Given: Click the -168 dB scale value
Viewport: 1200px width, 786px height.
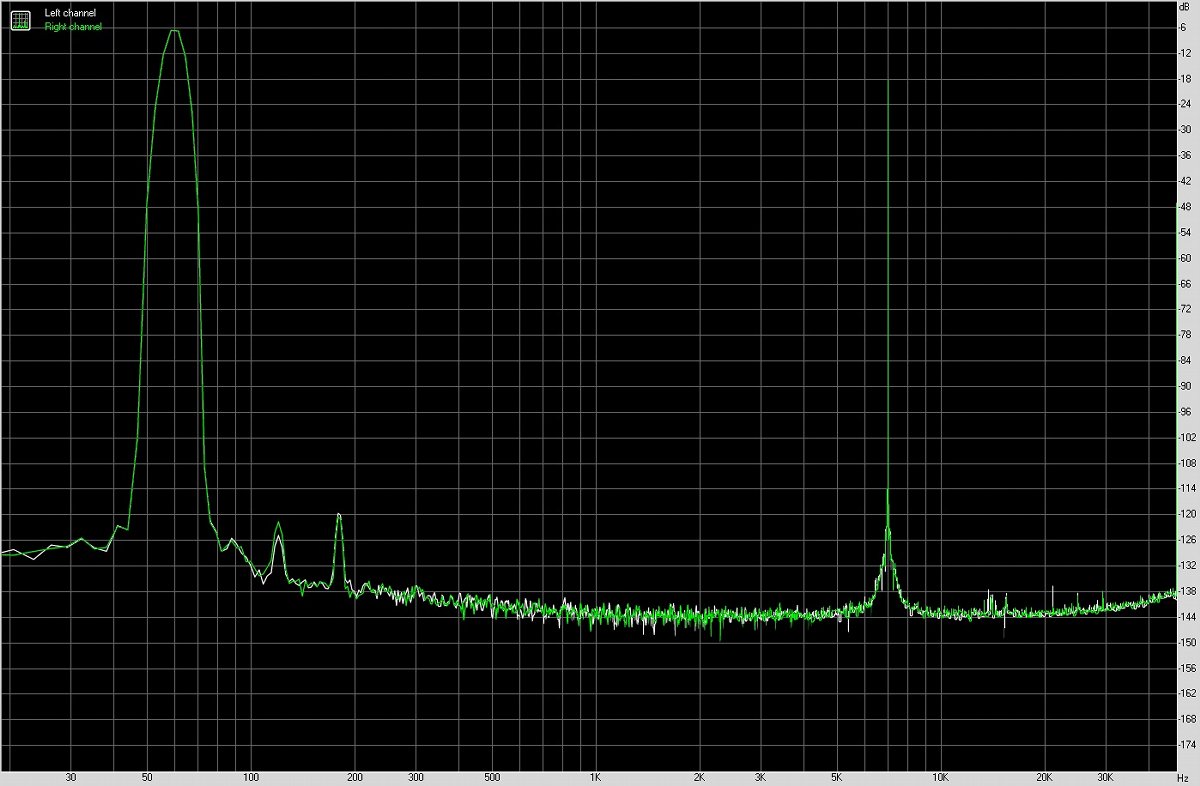Looking at the screenshot, I should coord(1187,719).
